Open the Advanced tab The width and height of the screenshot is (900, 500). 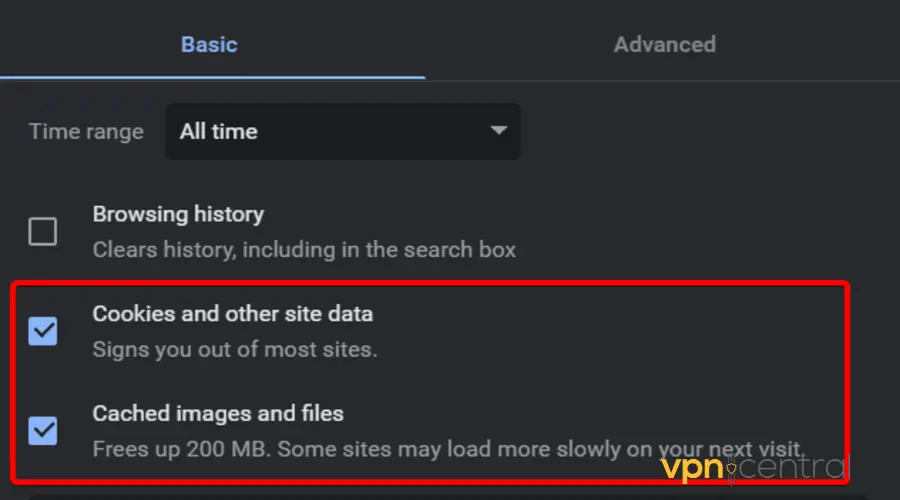tap(664, 44)
